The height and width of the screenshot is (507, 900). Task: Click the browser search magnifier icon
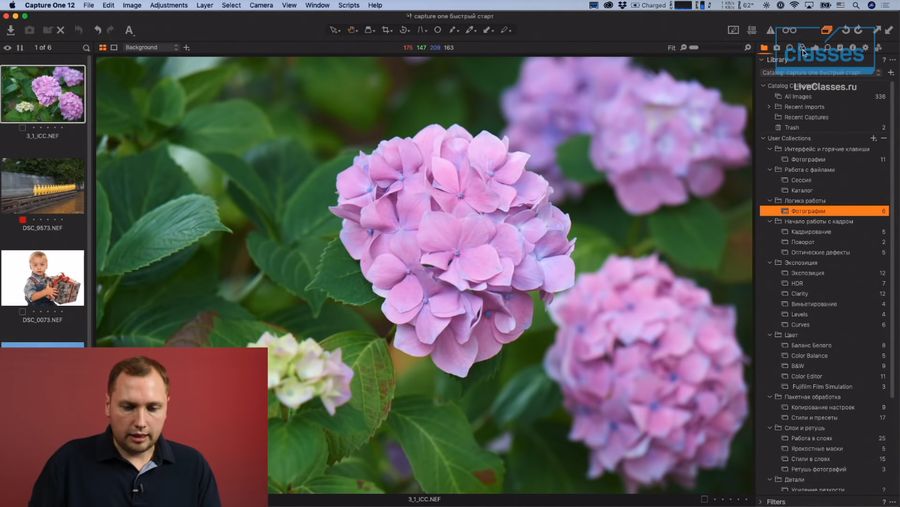86,48
